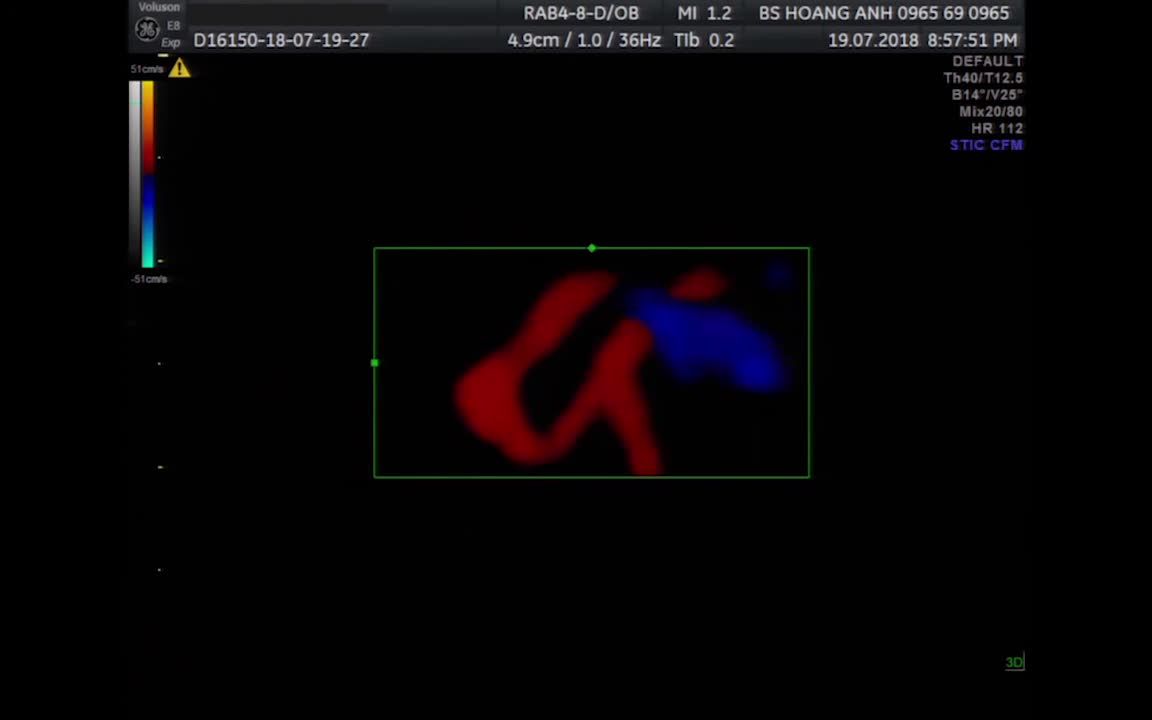The height and width of the screenshot is (720, 1152).
Task: Click the date and time display
Action: 922,40
